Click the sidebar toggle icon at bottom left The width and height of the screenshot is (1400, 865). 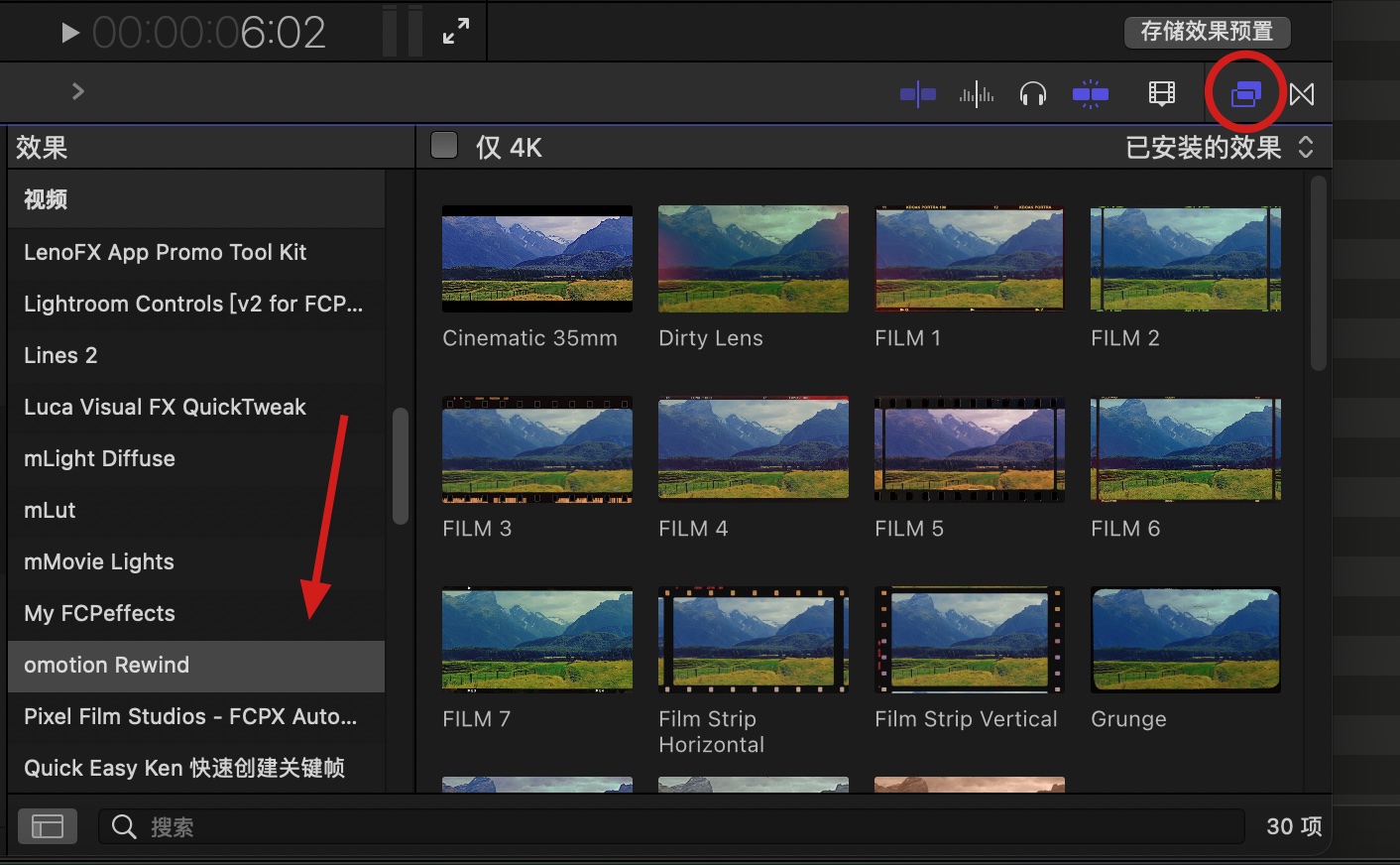point(47,825)
